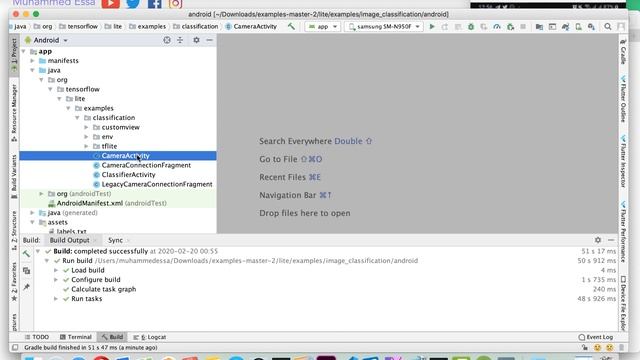Open the TODO tool window tab
The width and height of the screenshot is (640, 360).
coord(37,337)
